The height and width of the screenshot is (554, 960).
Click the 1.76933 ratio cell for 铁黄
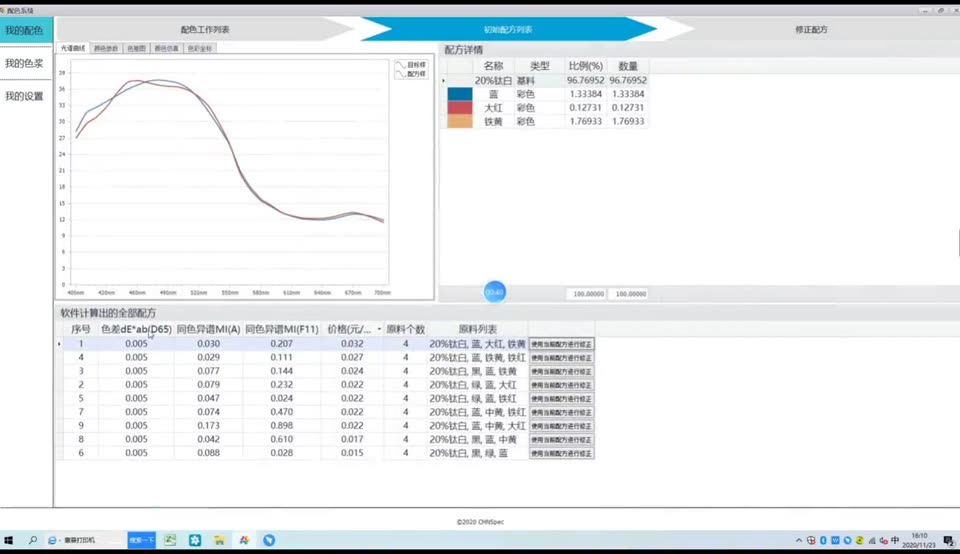coord(585,121)
